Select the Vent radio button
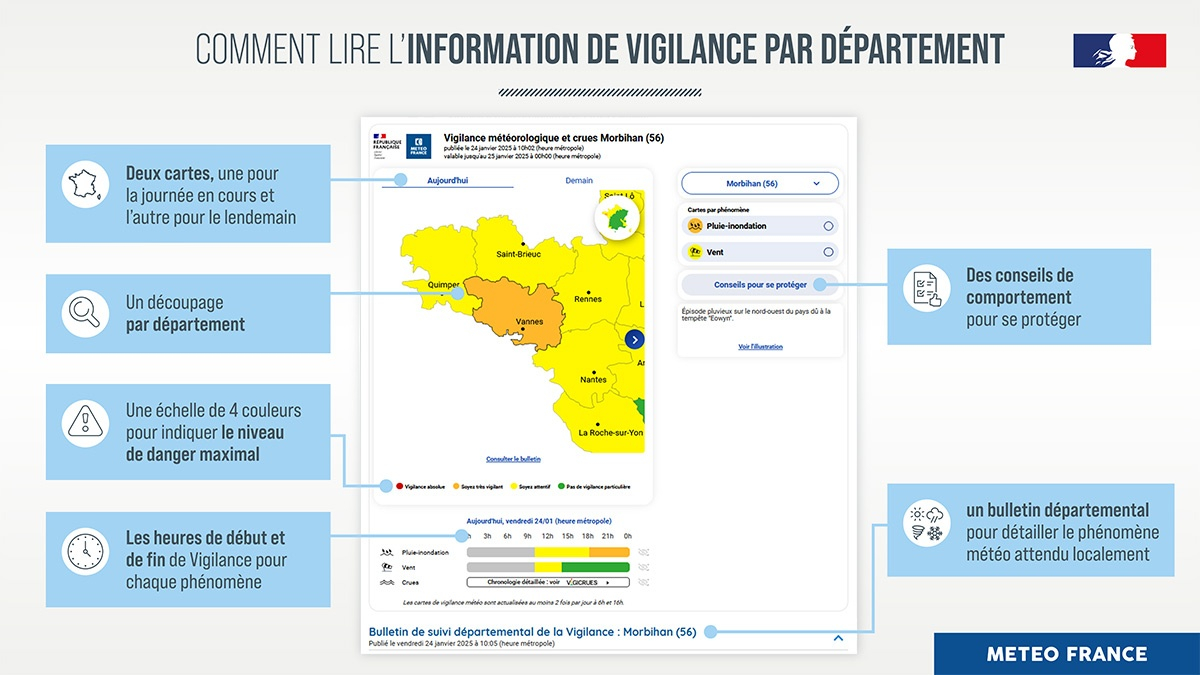This screenshot has width=1200, height=675. click(x=828, y=251)
